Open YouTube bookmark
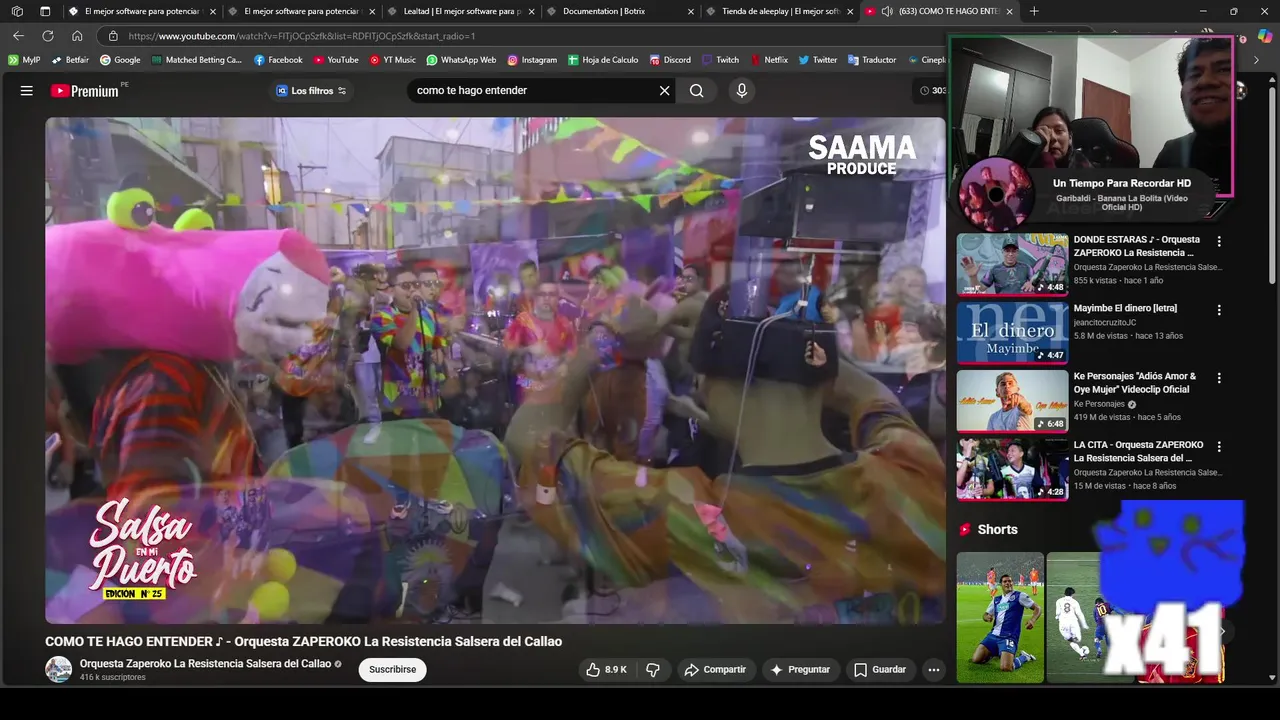 (336, 60)
